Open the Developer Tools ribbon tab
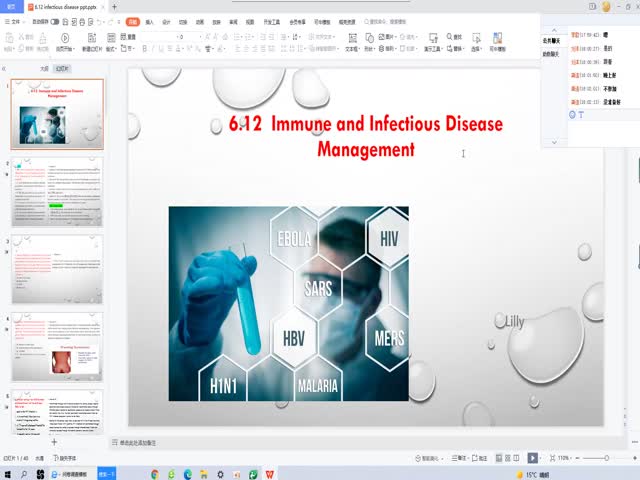Viewport: 640px width, 480px height. pos(271,22)
